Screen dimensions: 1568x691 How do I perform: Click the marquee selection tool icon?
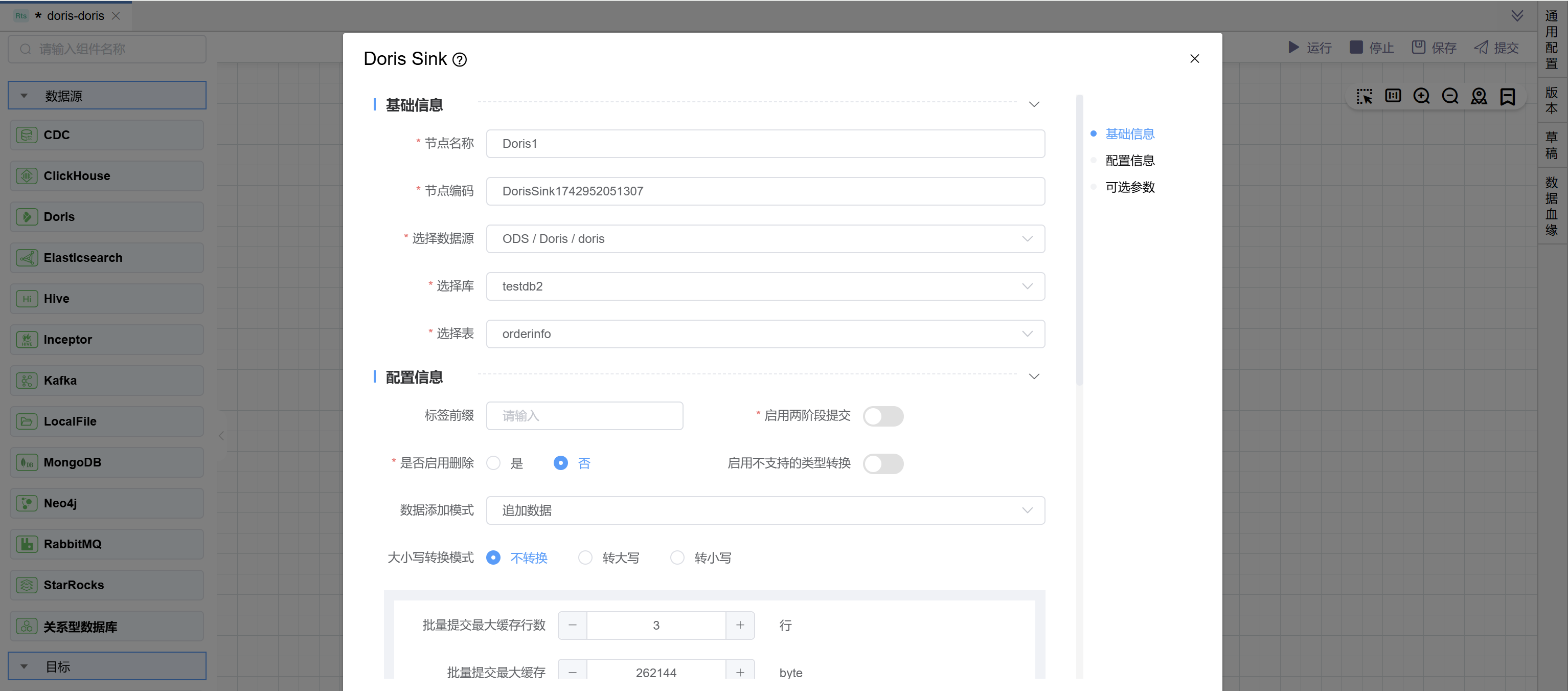pos(1364,96)
